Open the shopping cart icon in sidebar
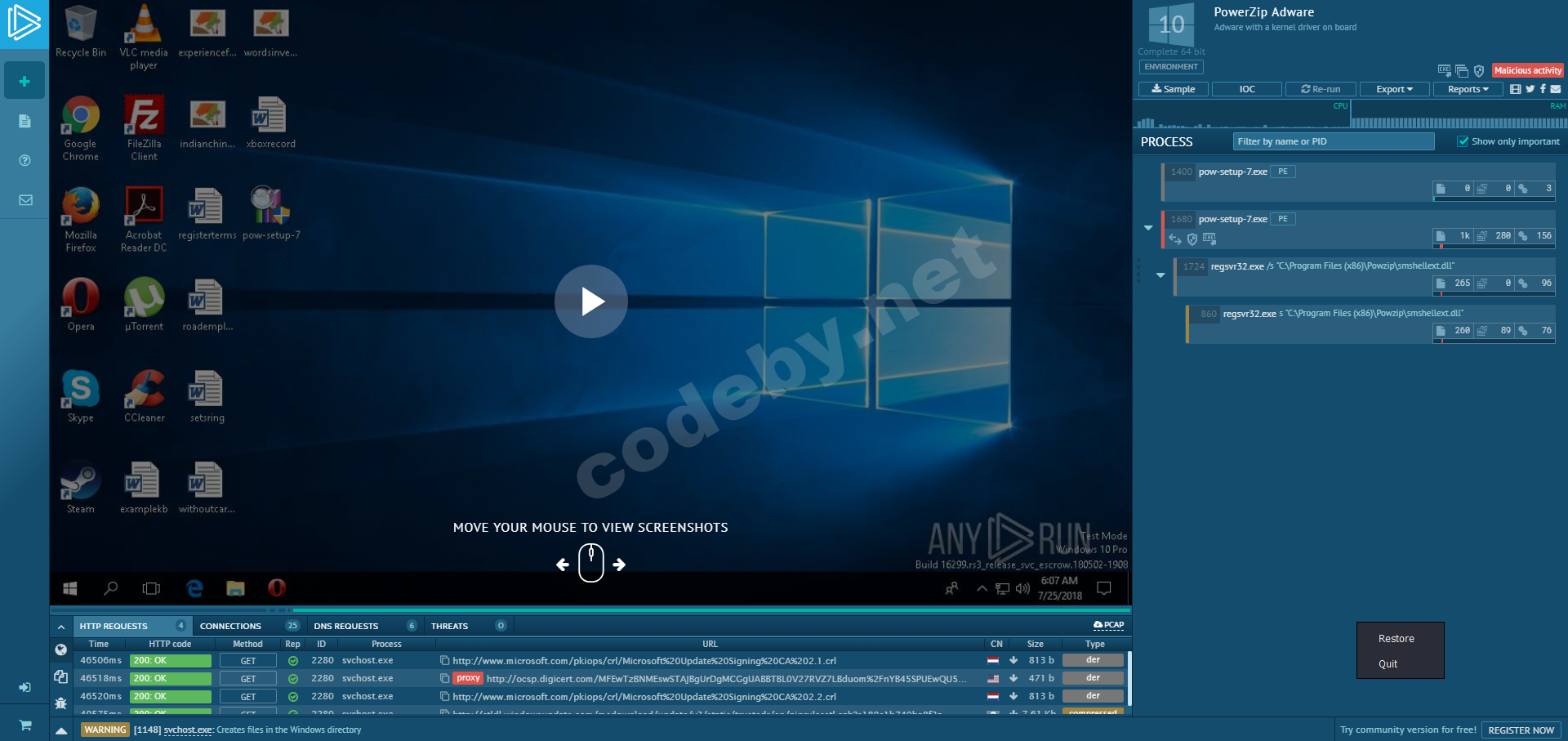The width and height of the screenshot is (1568, 741). (25, 725)
